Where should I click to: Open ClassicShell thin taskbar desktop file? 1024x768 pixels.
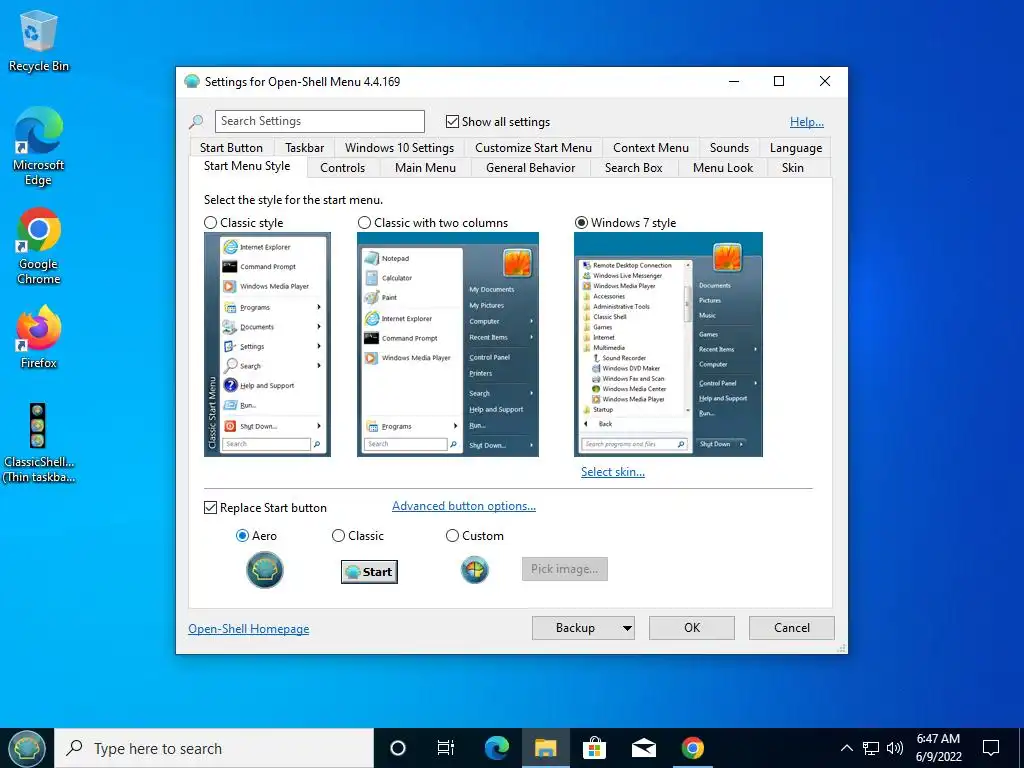(x=39, y=443)
